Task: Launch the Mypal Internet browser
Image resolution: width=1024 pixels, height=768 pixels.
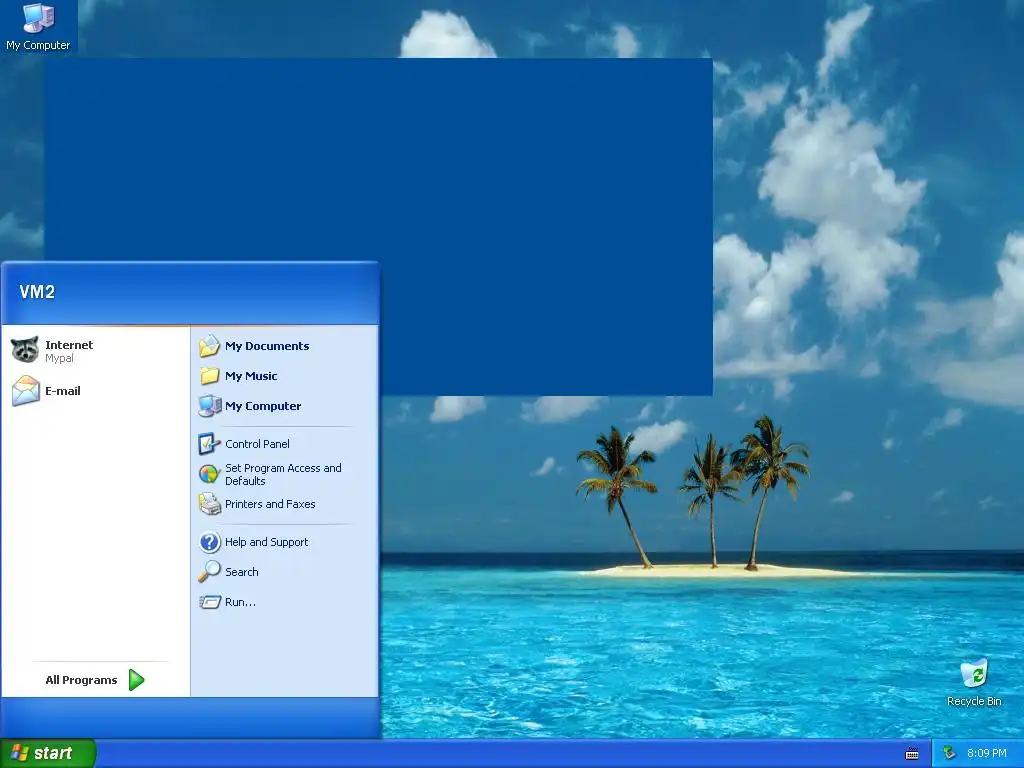Action: 95,351
